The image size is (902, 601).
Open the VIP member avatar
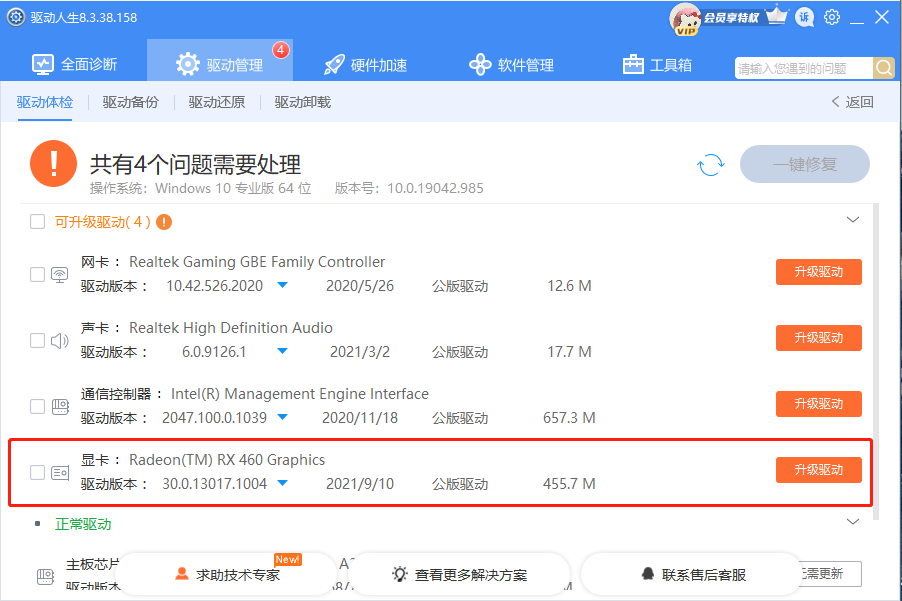coord(684,19)
